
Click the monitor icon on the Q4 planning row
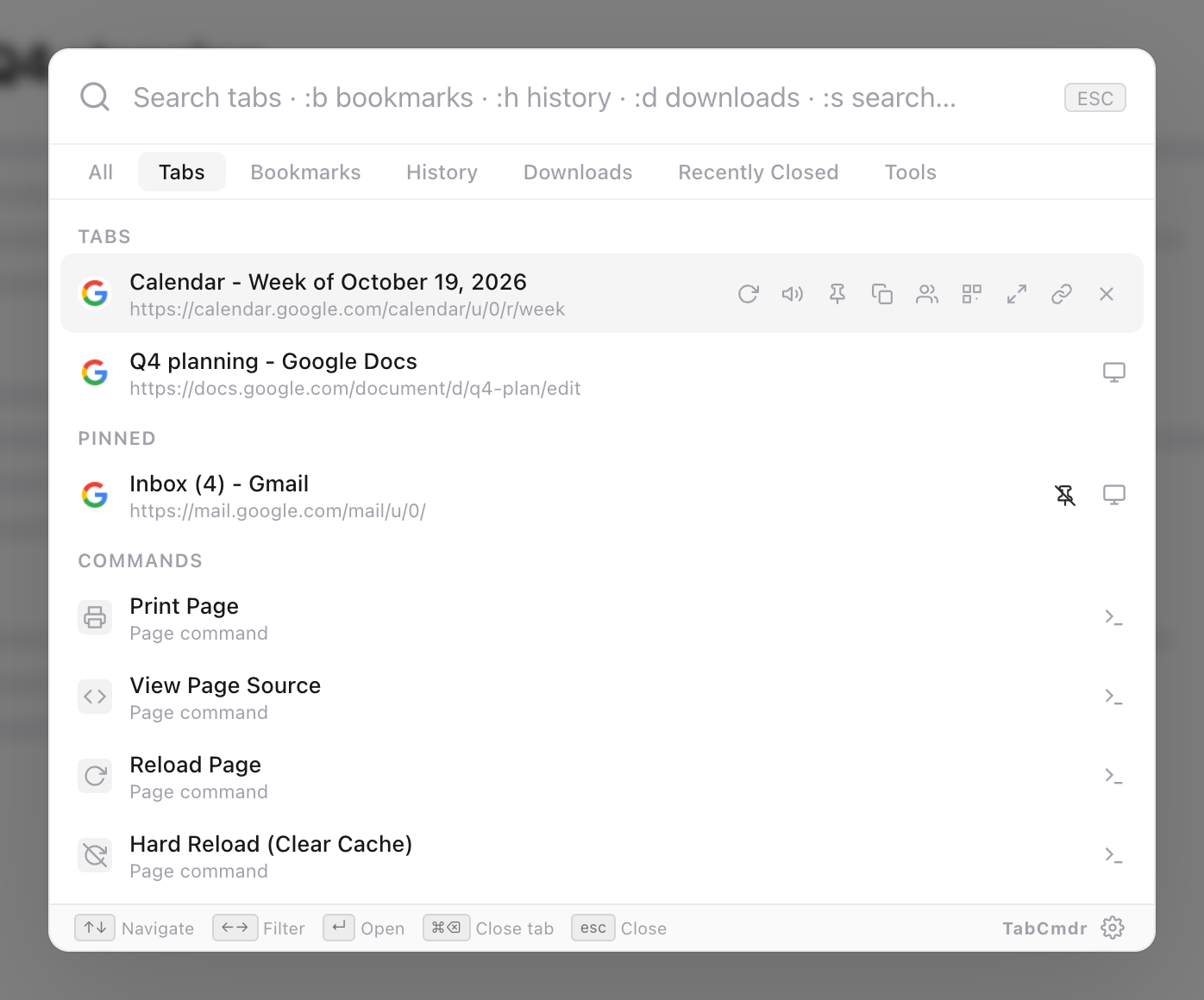tap(1114, 372)
